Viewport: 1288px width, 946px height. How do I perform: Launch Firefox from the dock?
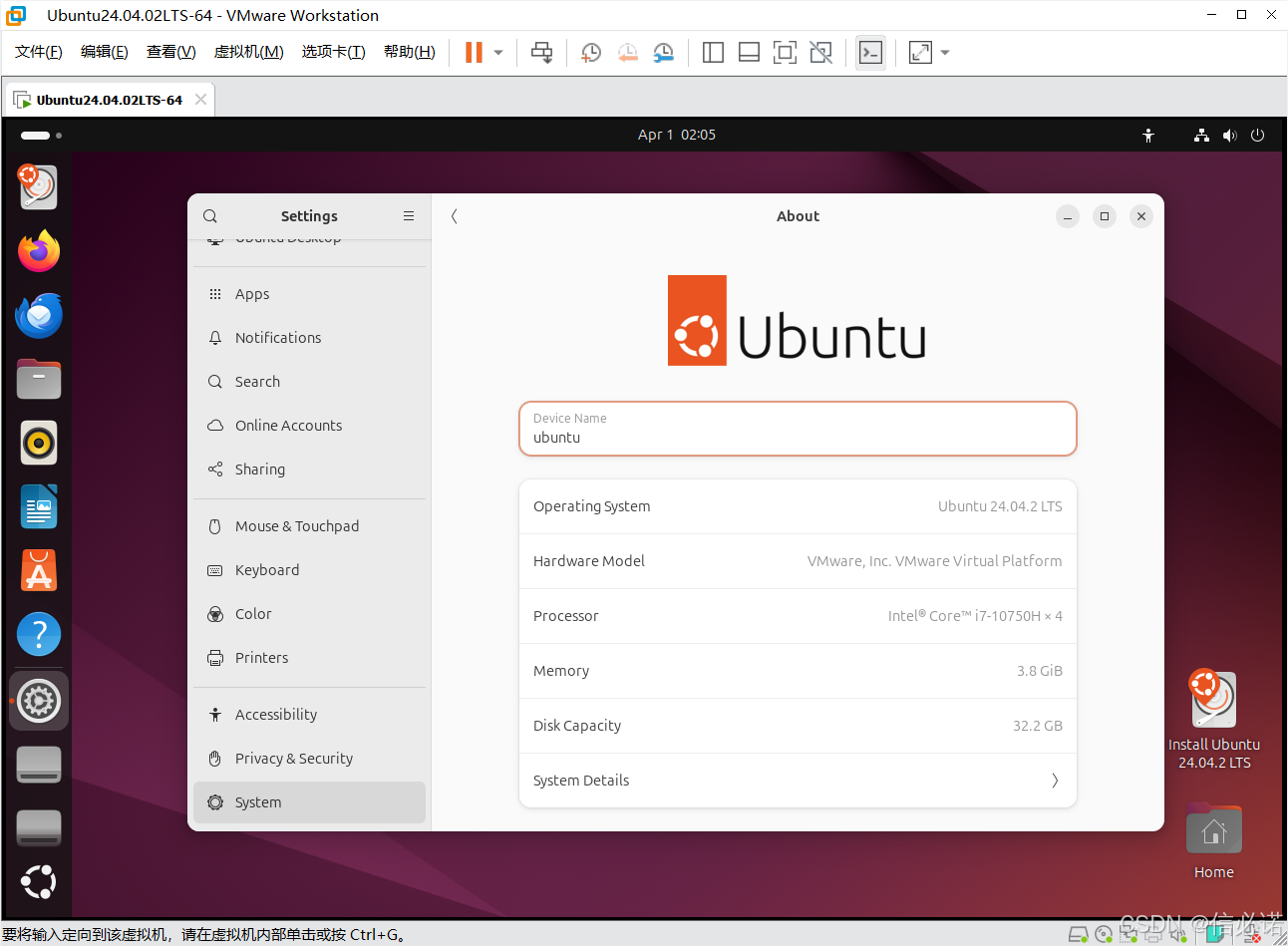(39, 251)
